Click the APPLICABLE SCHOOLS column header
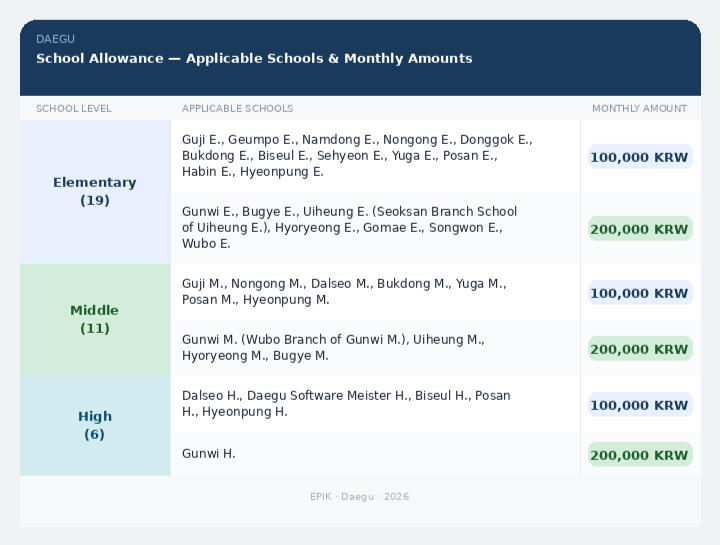720x545 pixels. click(x=237, y=108)
